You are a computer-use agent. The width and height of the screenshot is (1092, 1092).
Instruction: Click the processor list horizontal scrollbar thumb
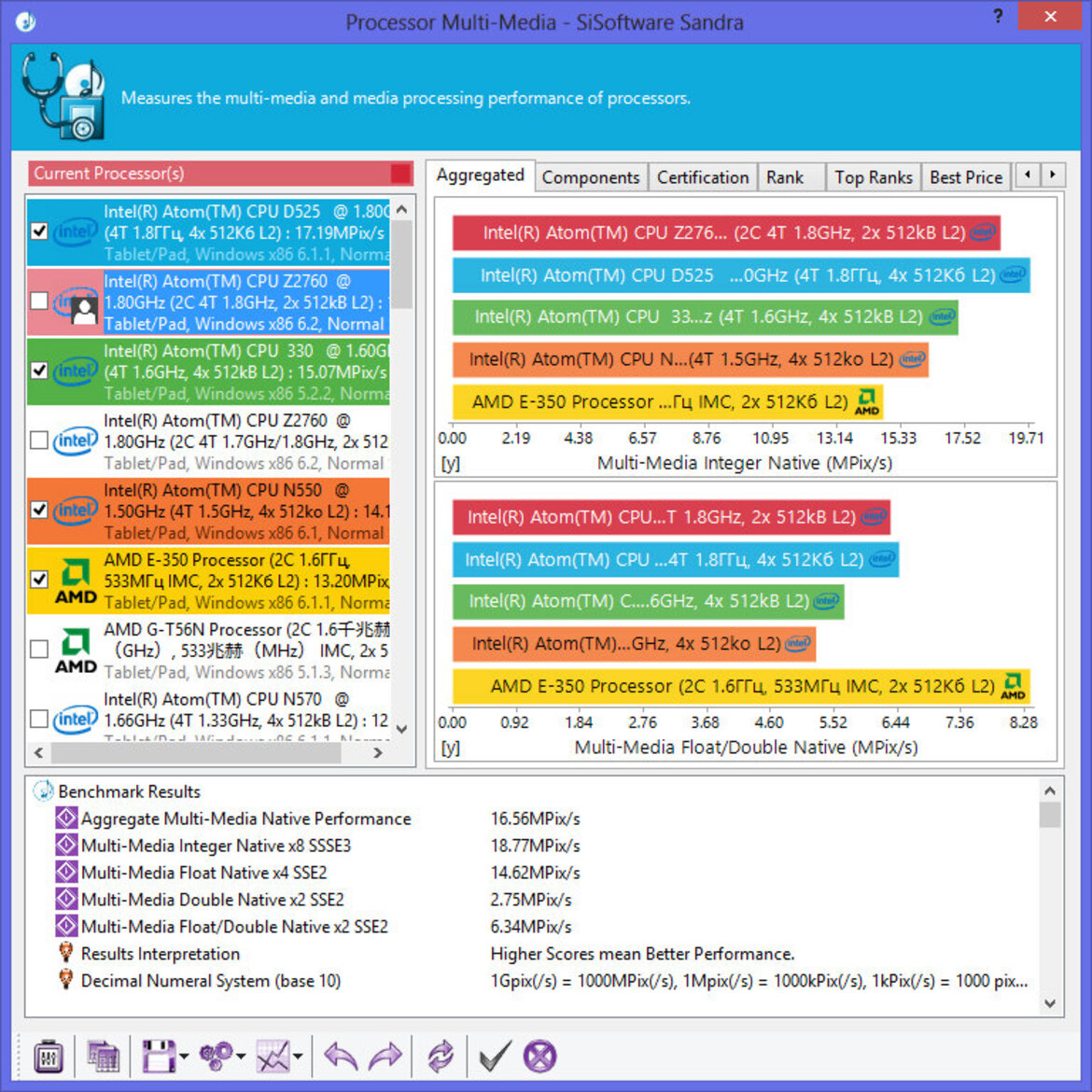coord(196,753)
